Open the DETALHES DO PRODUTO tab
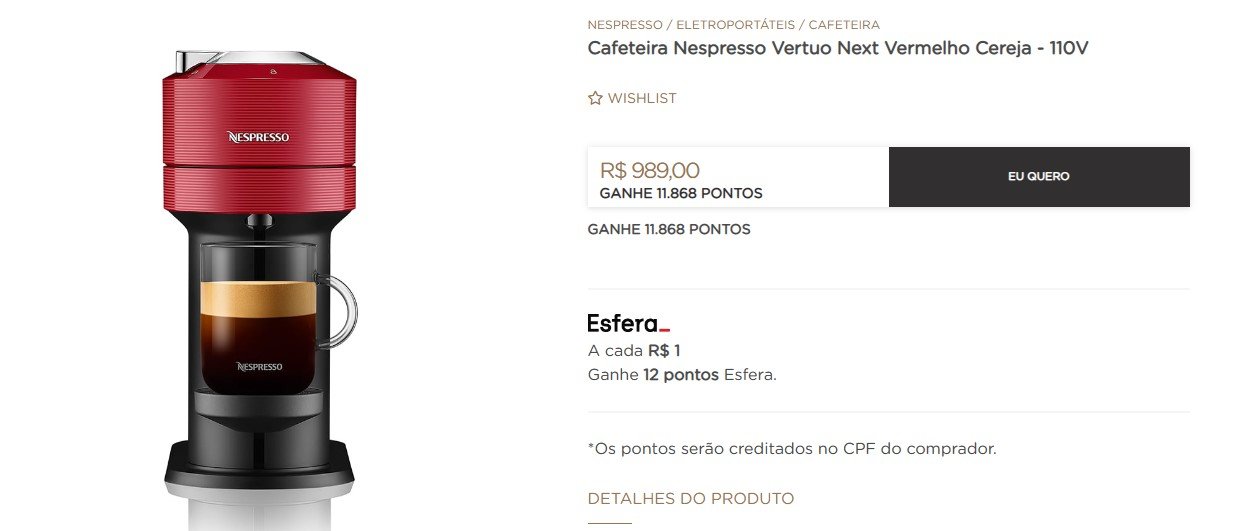This screenshot has width=1248, height=531. [x=691, y=498]
